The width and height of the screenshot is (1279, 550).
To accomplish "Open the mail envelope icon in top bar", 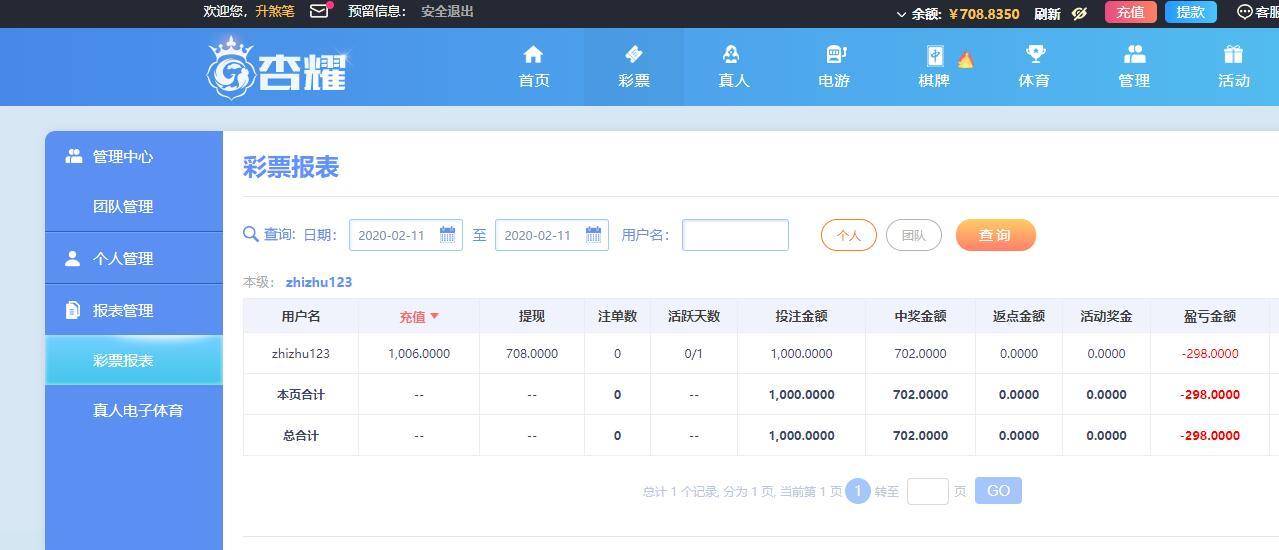I will [x=319, y=12].
